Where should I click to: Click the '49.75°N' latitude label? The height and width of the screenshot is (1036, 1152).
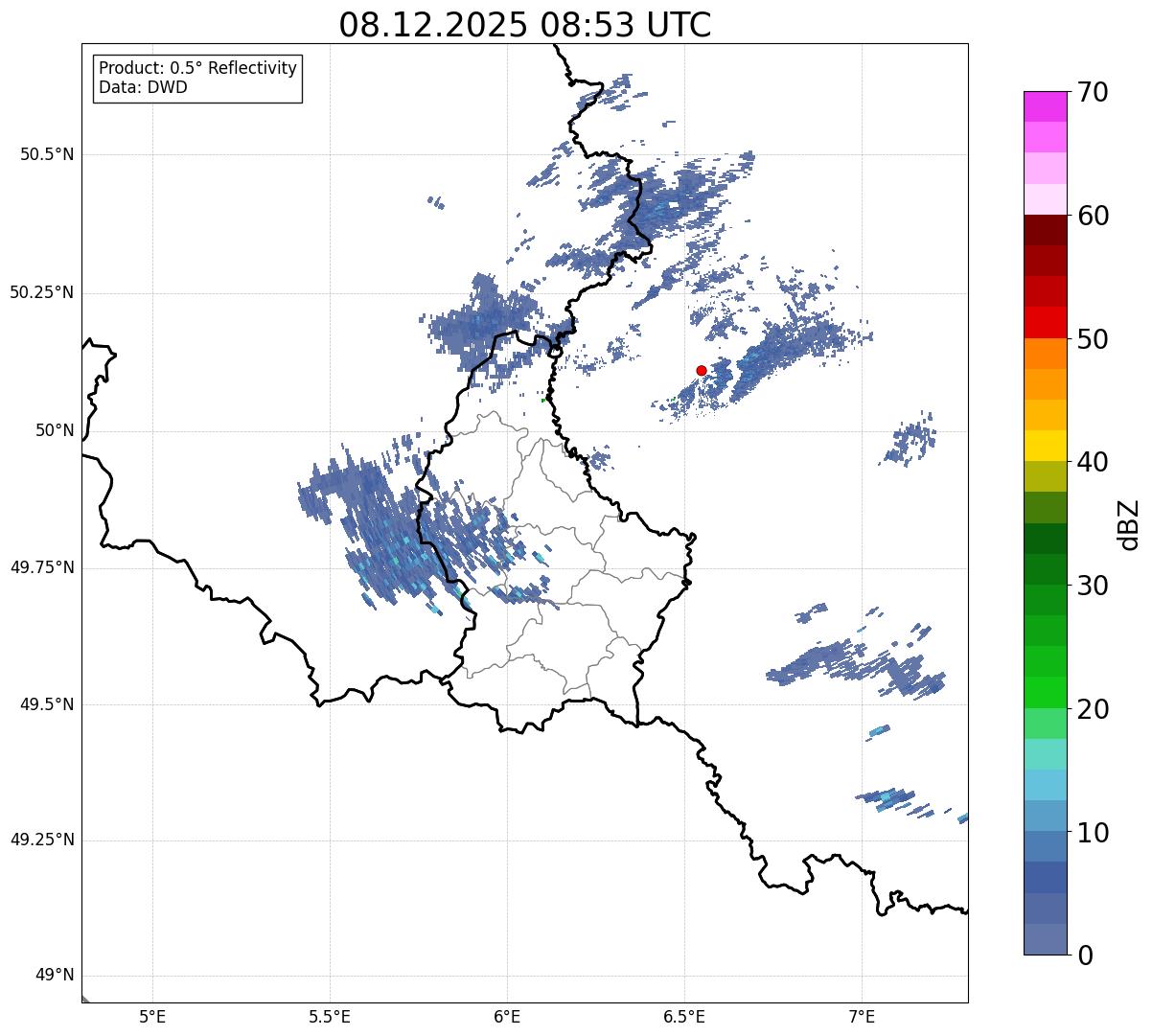[42, 567]
